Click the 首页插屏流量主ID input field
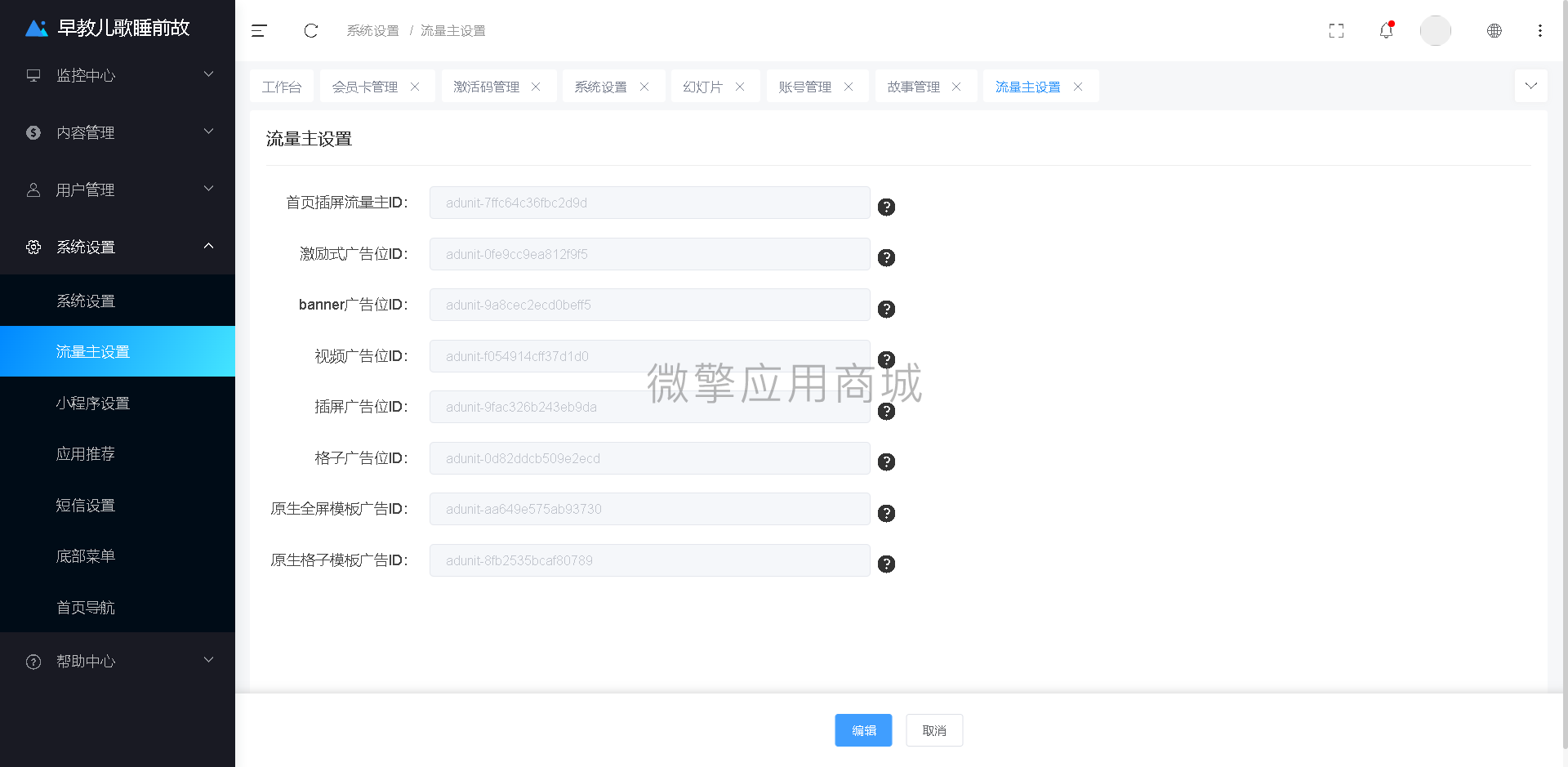1568x767 pixels. (x=650, y=203)
